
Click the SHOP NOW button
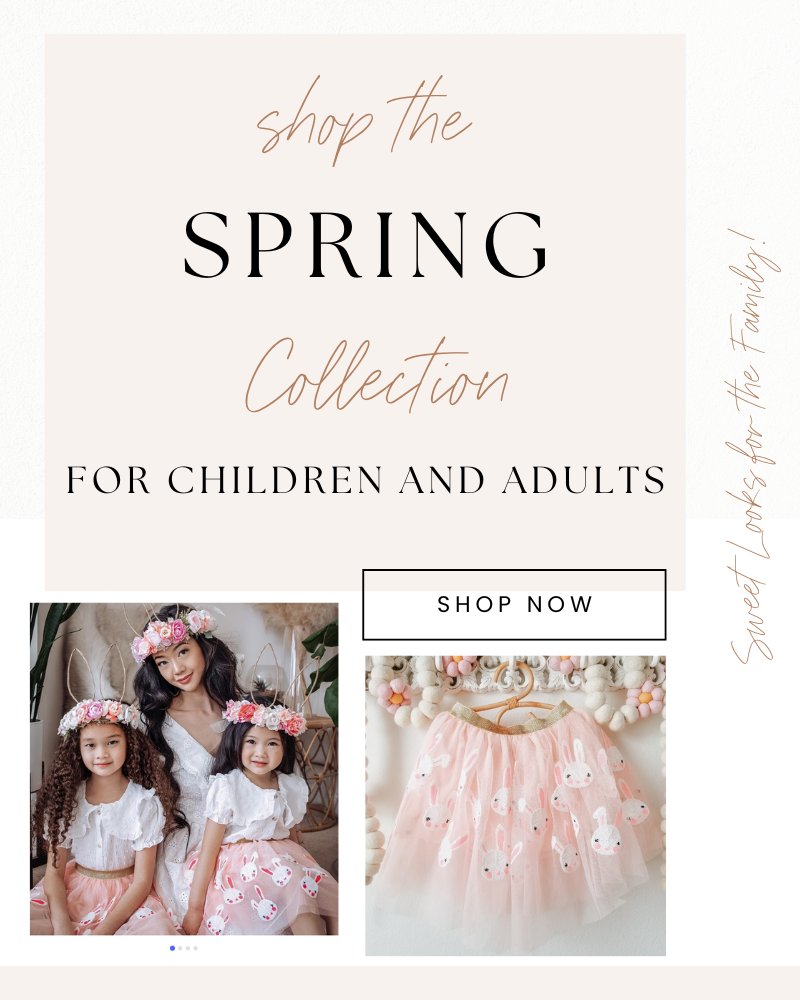coord(514,605)
